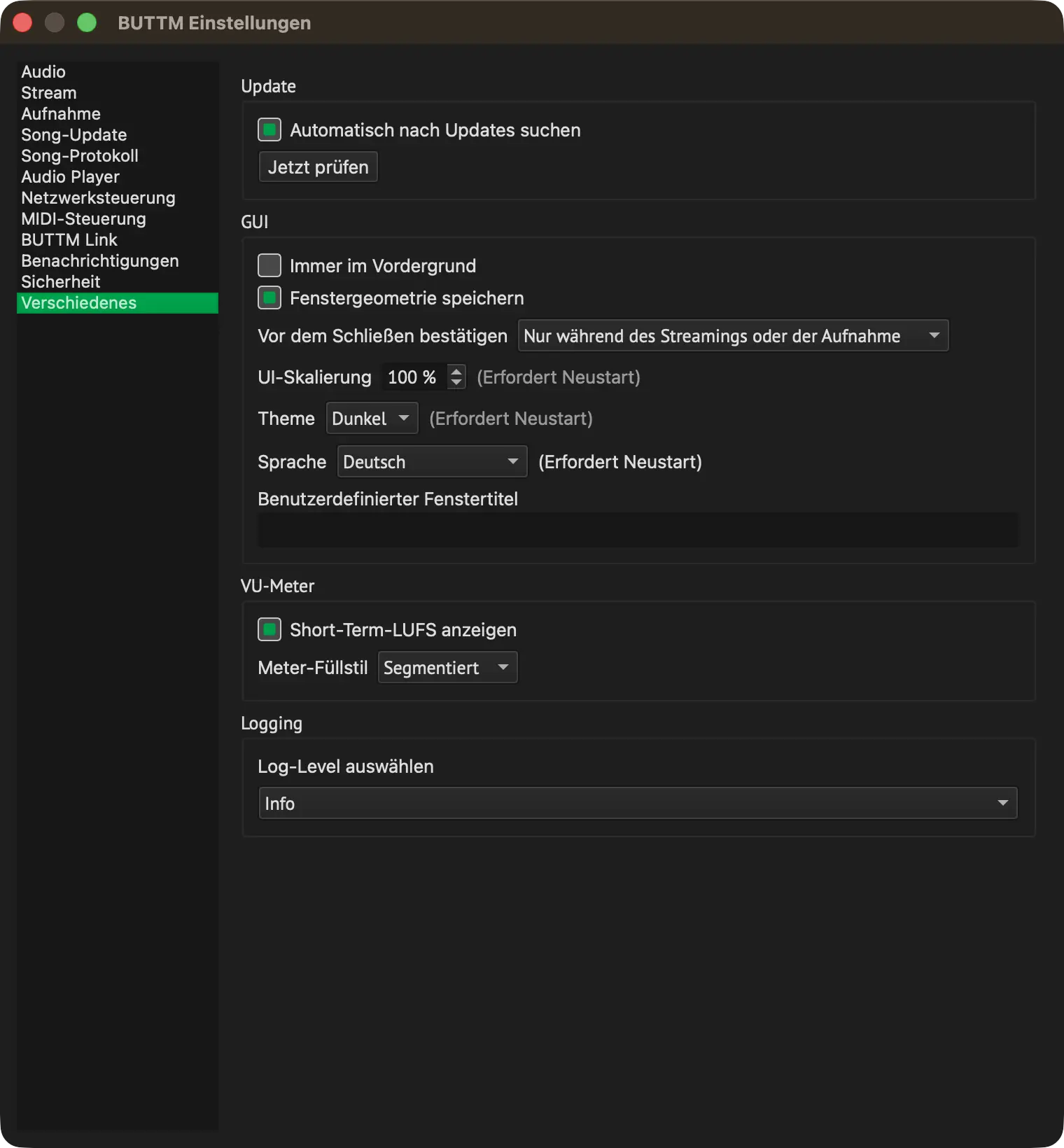Select the highlighted Verschiedenes entry
This screenshot has height=1148, width=1064.
click(118, 303)
